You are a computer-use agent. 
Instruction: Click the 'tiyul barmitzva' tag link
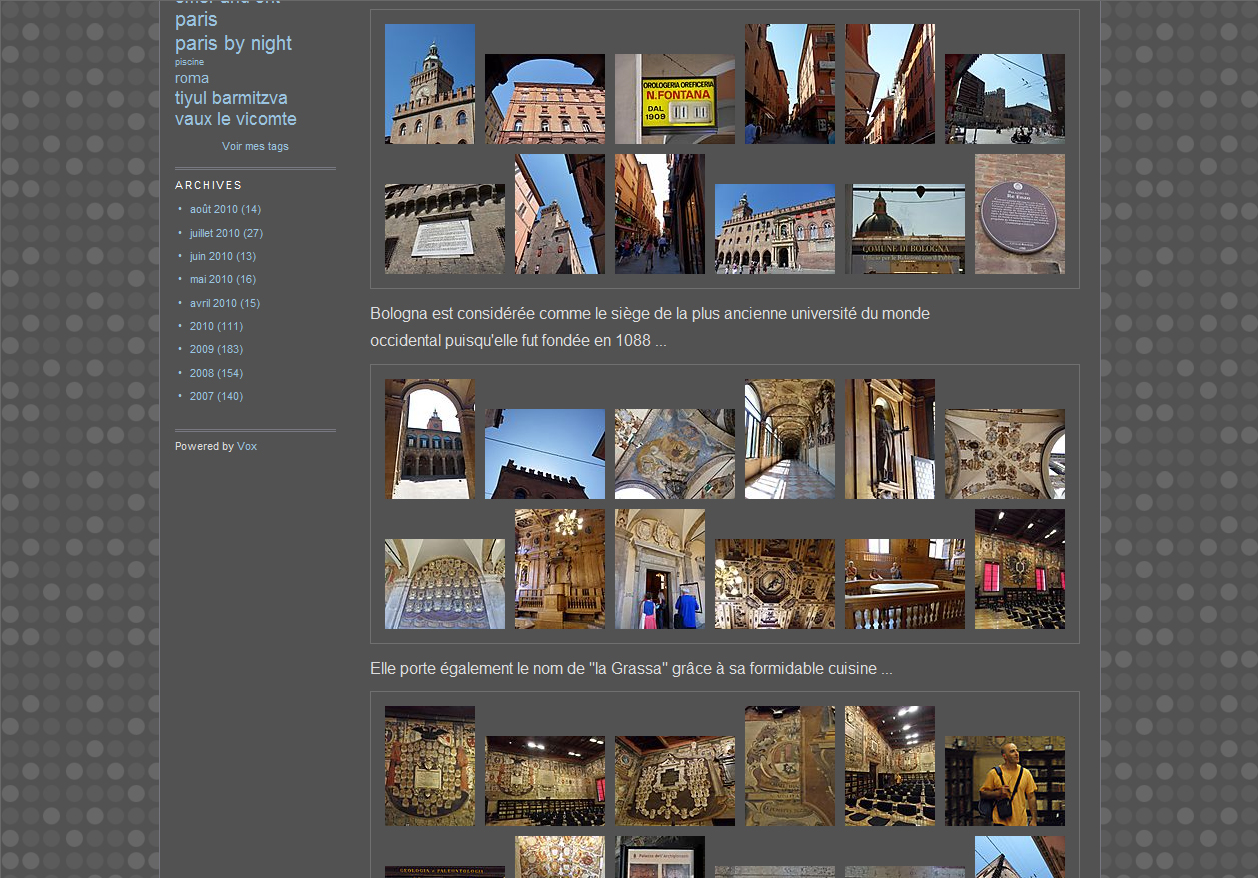231,98
